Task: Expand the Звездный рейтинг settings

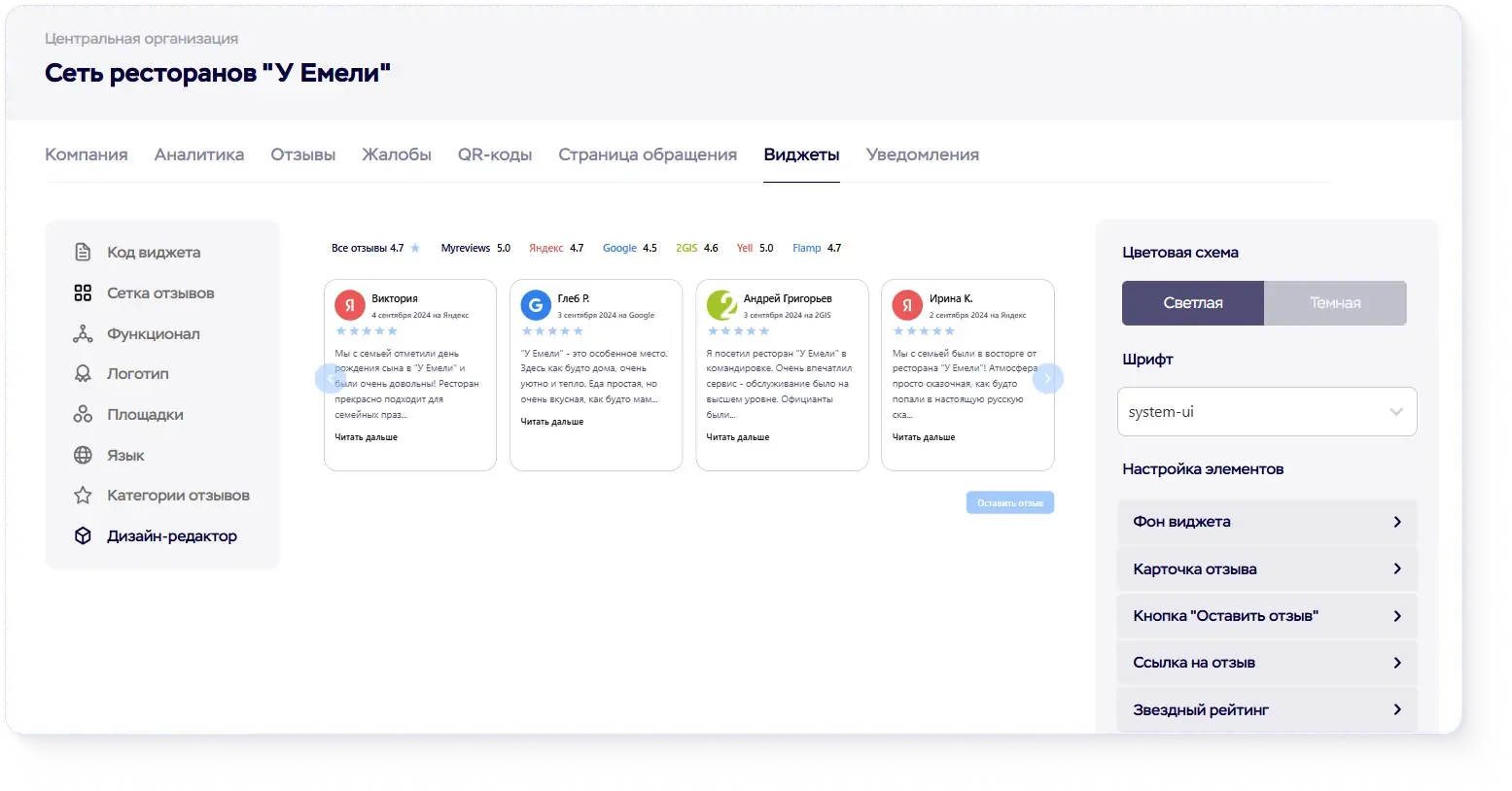Action: (x=1267, y=710)
